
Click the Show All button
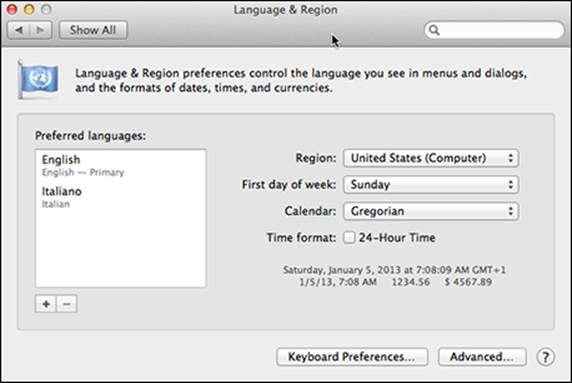tap(93, 30)
